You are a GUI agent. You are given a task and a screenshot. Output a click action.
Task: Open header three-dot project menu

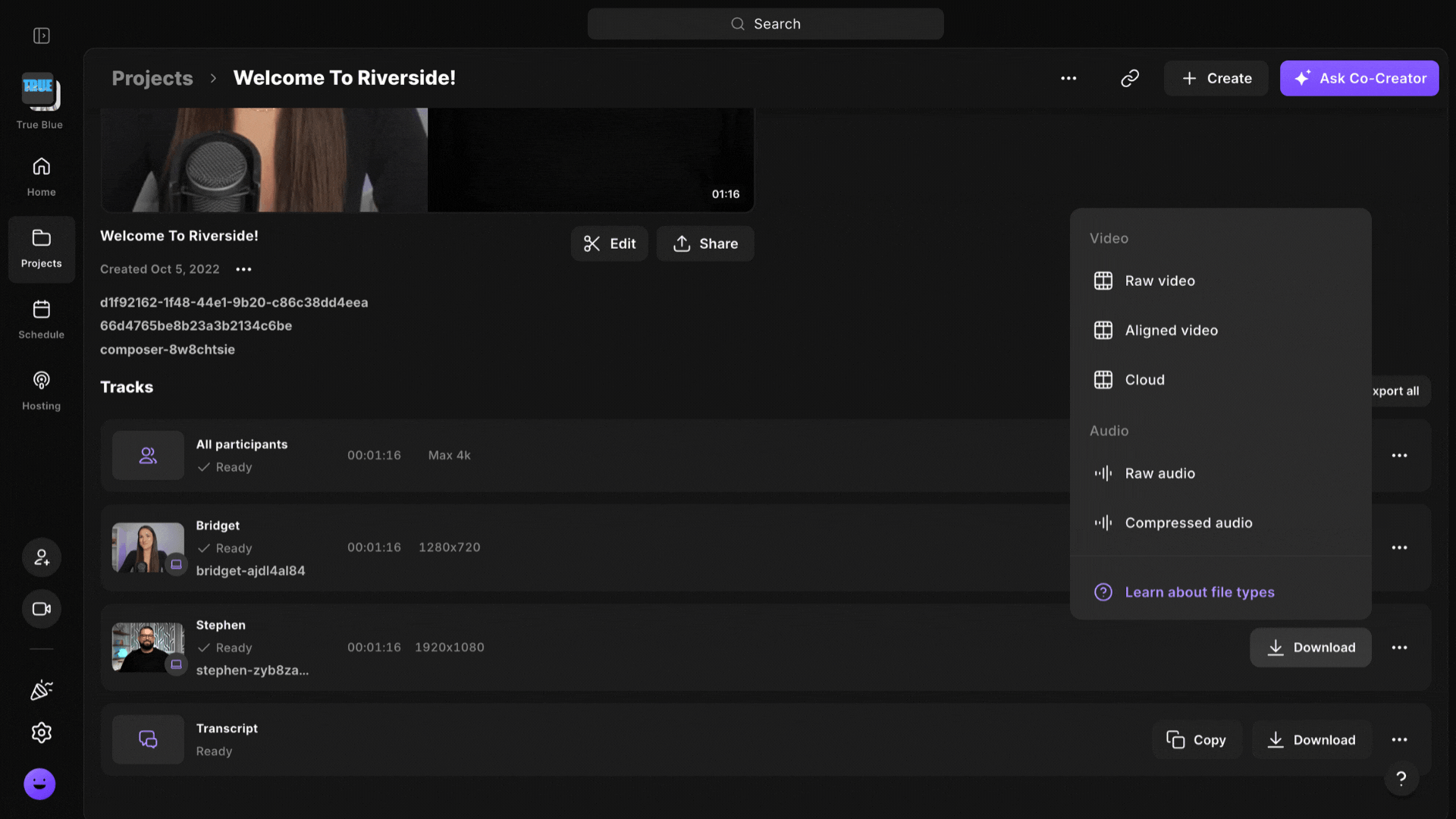[x=1068, y=78]
